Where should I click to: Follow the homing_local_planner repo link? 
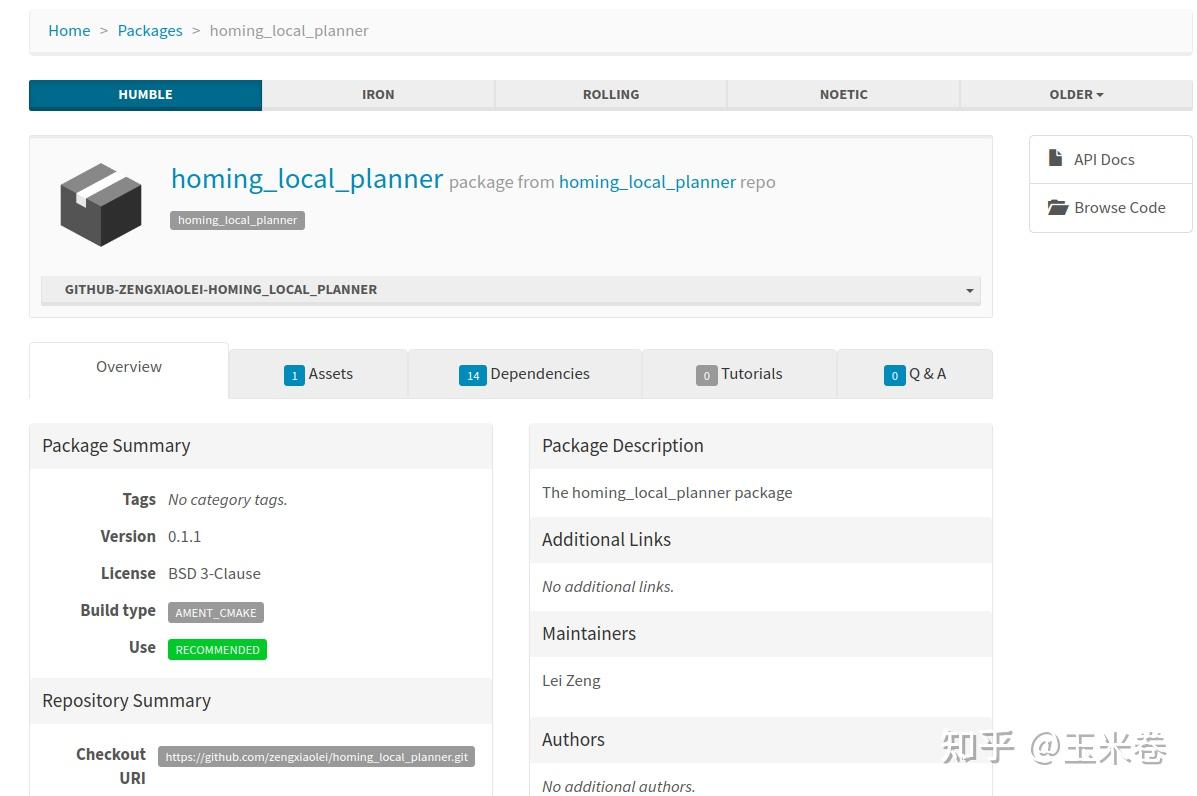(x=646, y=182)
